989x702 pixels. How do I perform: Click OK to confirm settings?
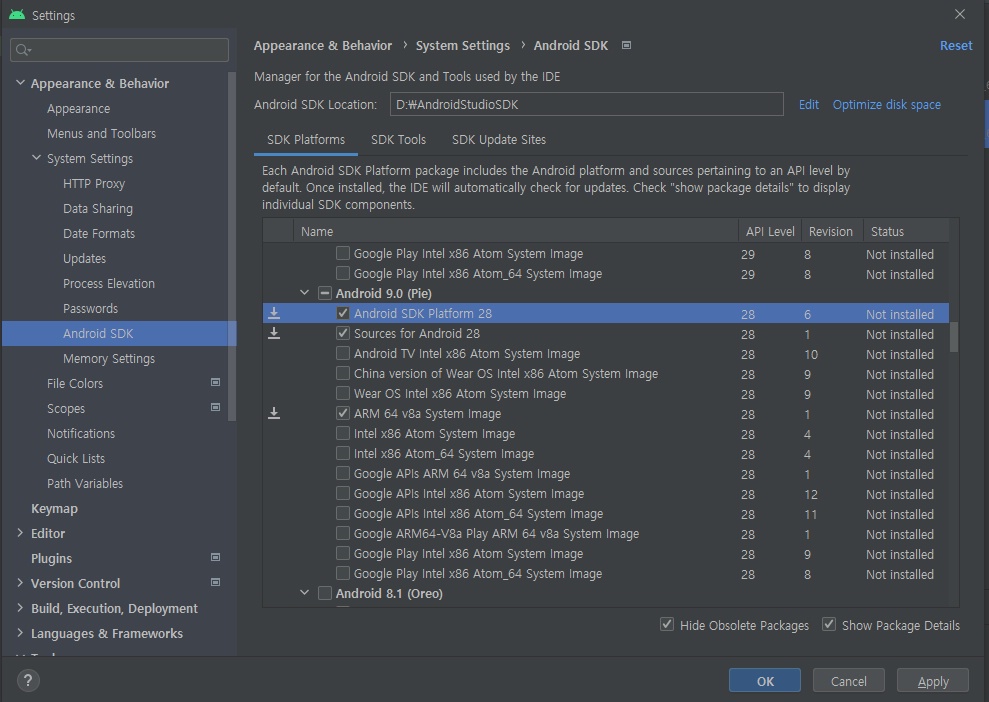pyautogui.click(x=764, y=681)
